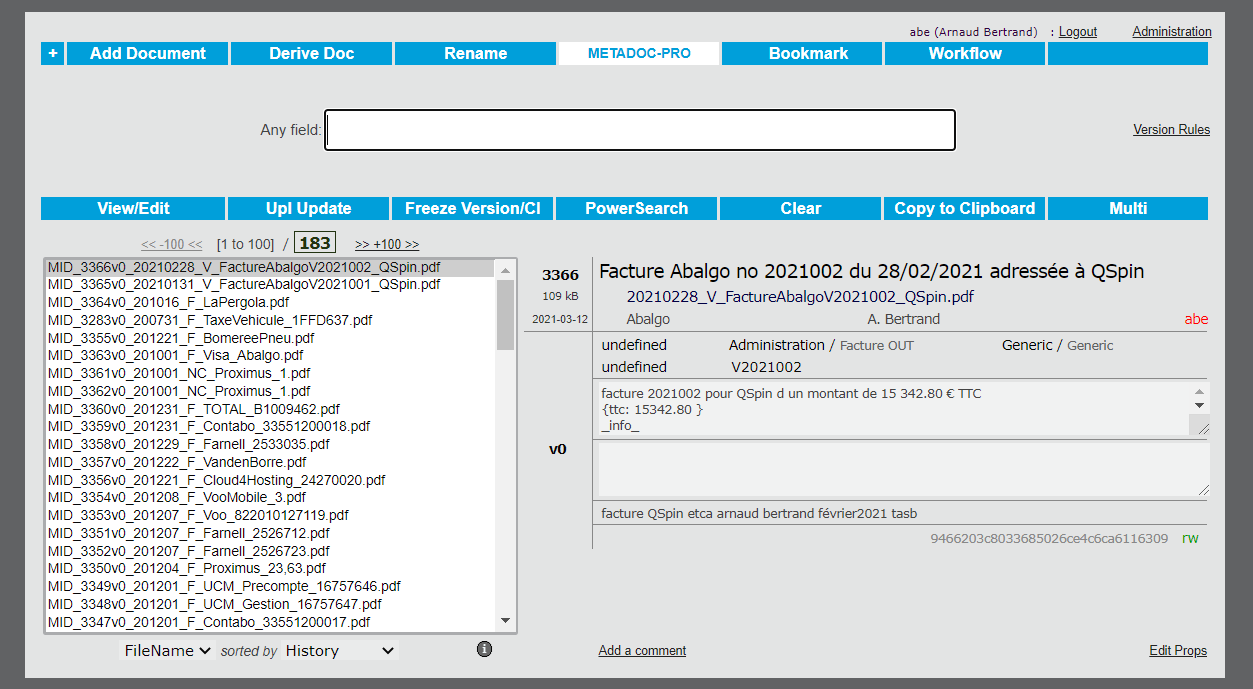
Task: Click Add Document in the toolbar
Action: click(147, 54)
